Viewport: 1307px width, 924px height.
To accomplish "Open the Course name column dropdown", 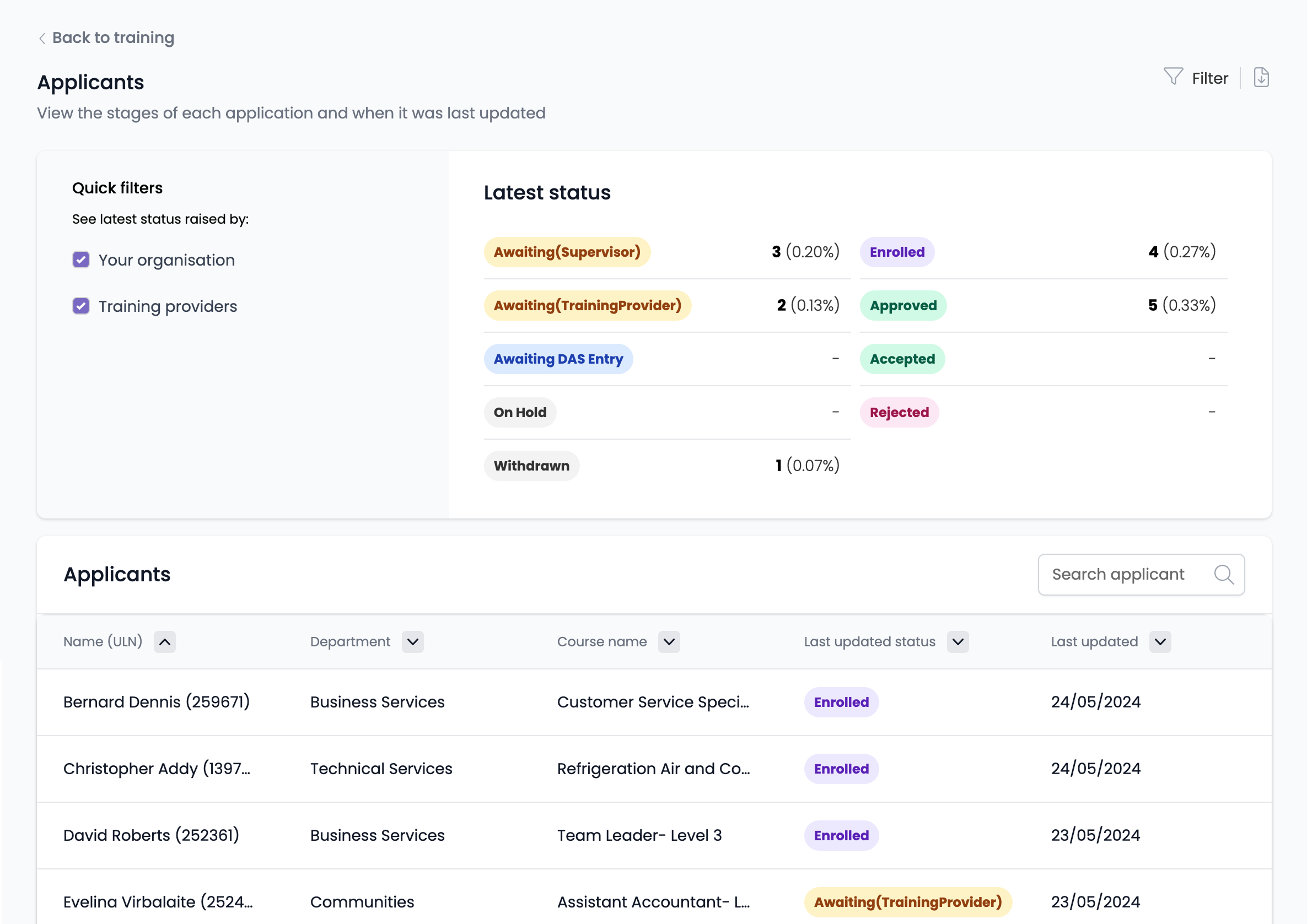I will coord(669,642).
